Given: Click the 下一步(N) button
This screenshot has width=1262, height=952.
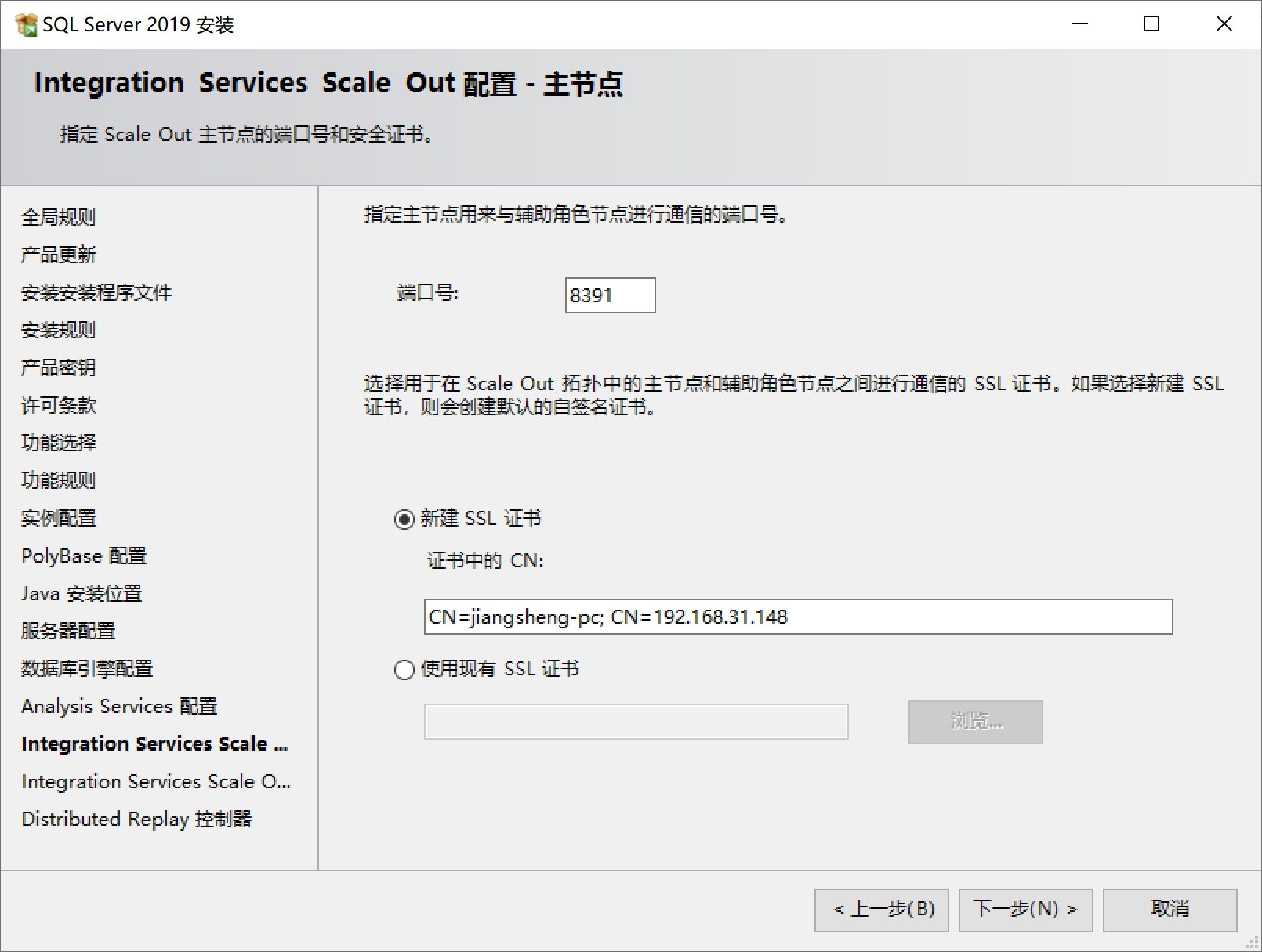Looking at the screenshot, I should coord(1025,910).
